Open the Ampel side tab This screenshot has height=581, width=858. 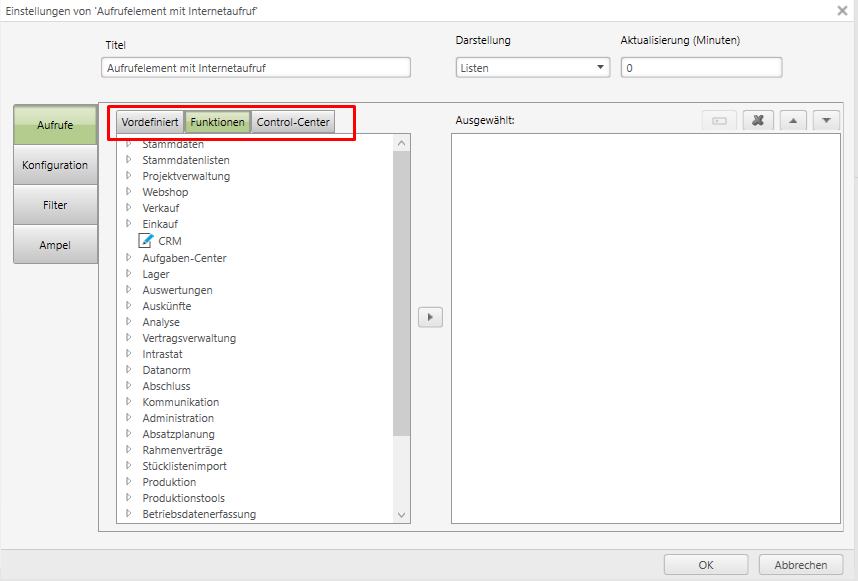[55, 245]
